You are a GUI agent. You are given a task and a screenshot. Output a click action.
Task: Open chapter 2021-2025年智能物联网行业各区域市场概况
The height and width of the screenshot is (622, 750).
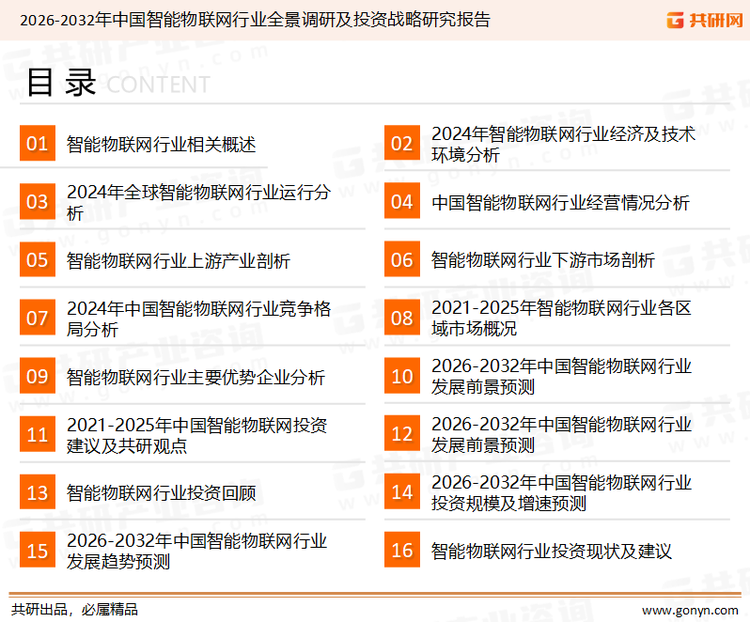(562, 318)
